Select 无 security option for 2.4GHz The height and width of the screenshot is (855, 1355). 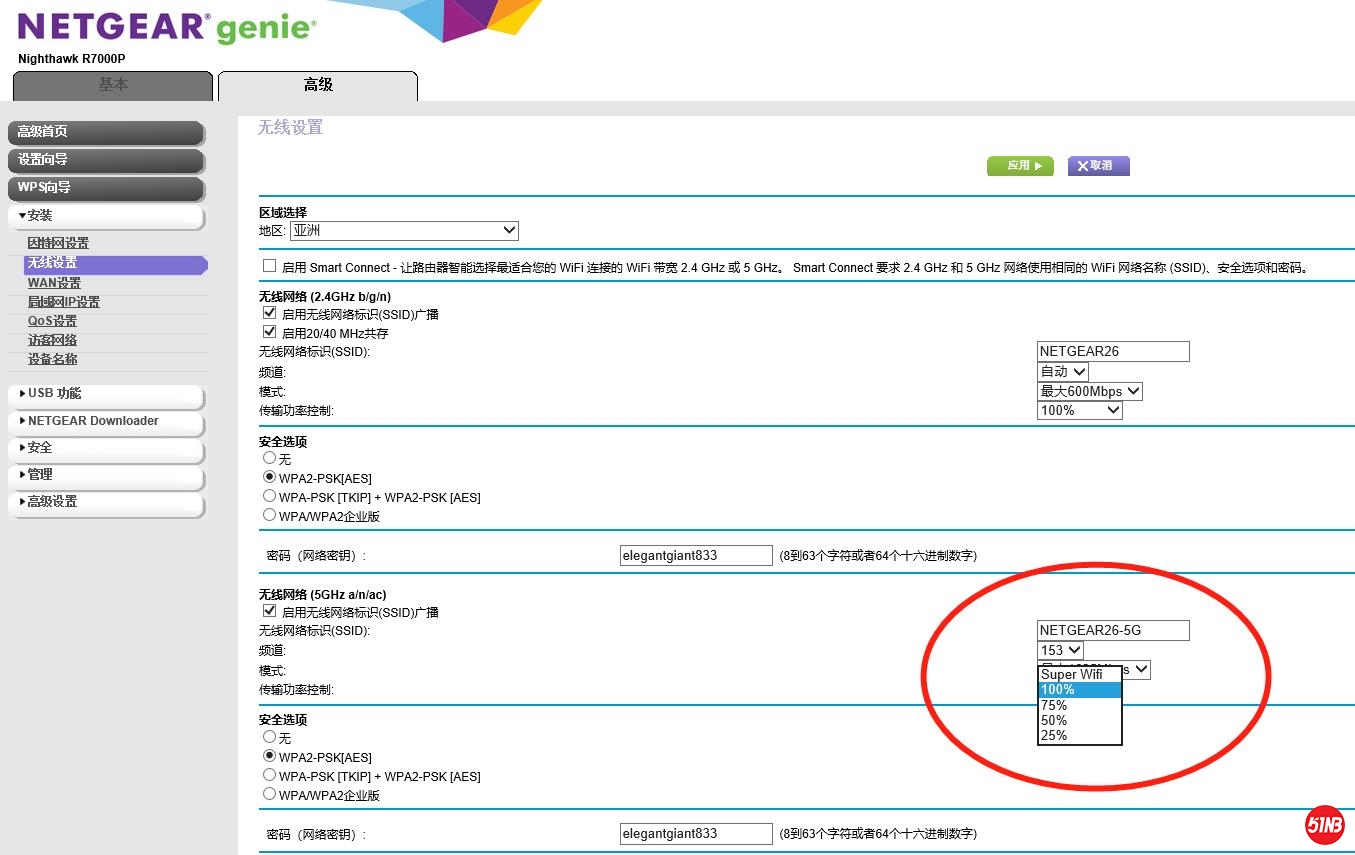coord(269,458)
